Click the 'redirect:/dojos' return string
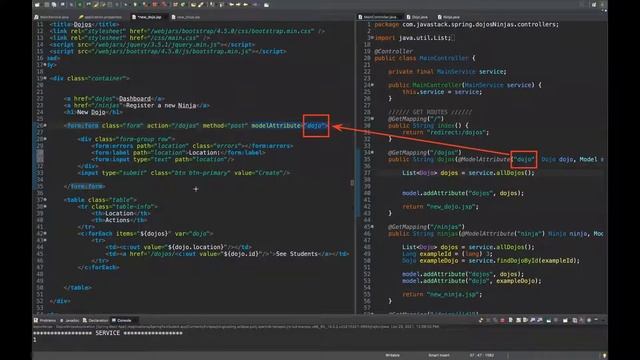Viewport: 640px width, 360px height. tap(457, 132)
